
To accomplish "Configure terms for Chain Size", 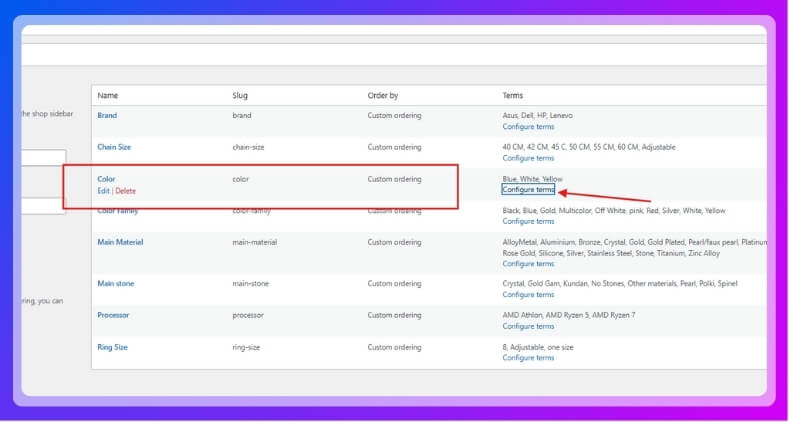I will click(528, 158).
